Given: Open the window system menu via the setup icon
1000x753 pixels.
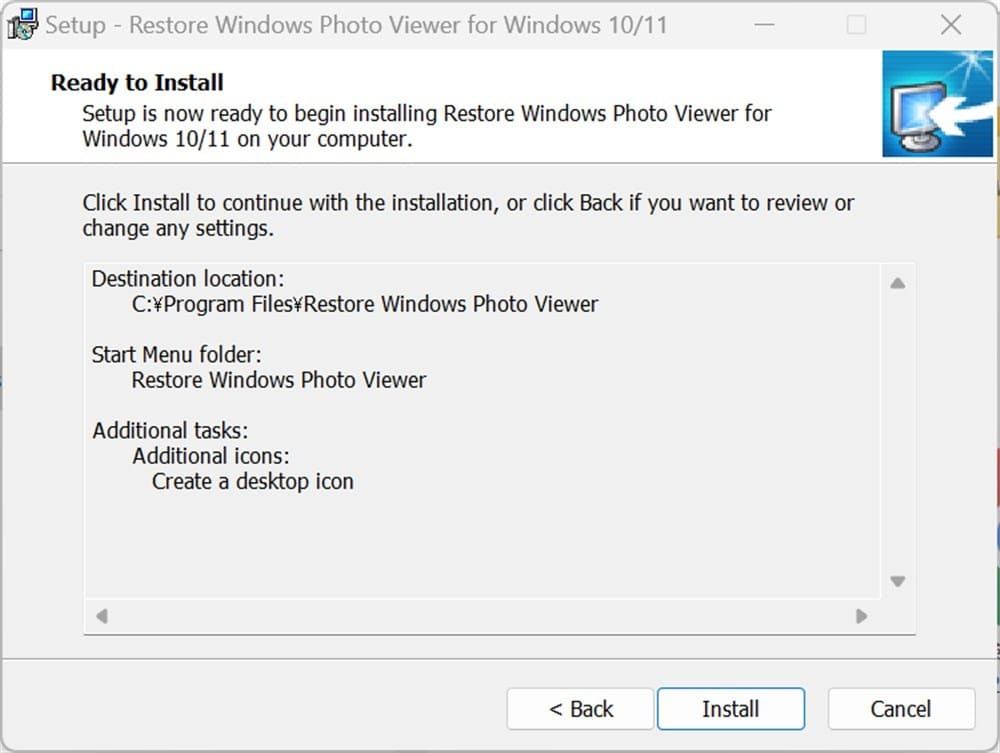Looking at the screenshot, I should coord(20,23).
